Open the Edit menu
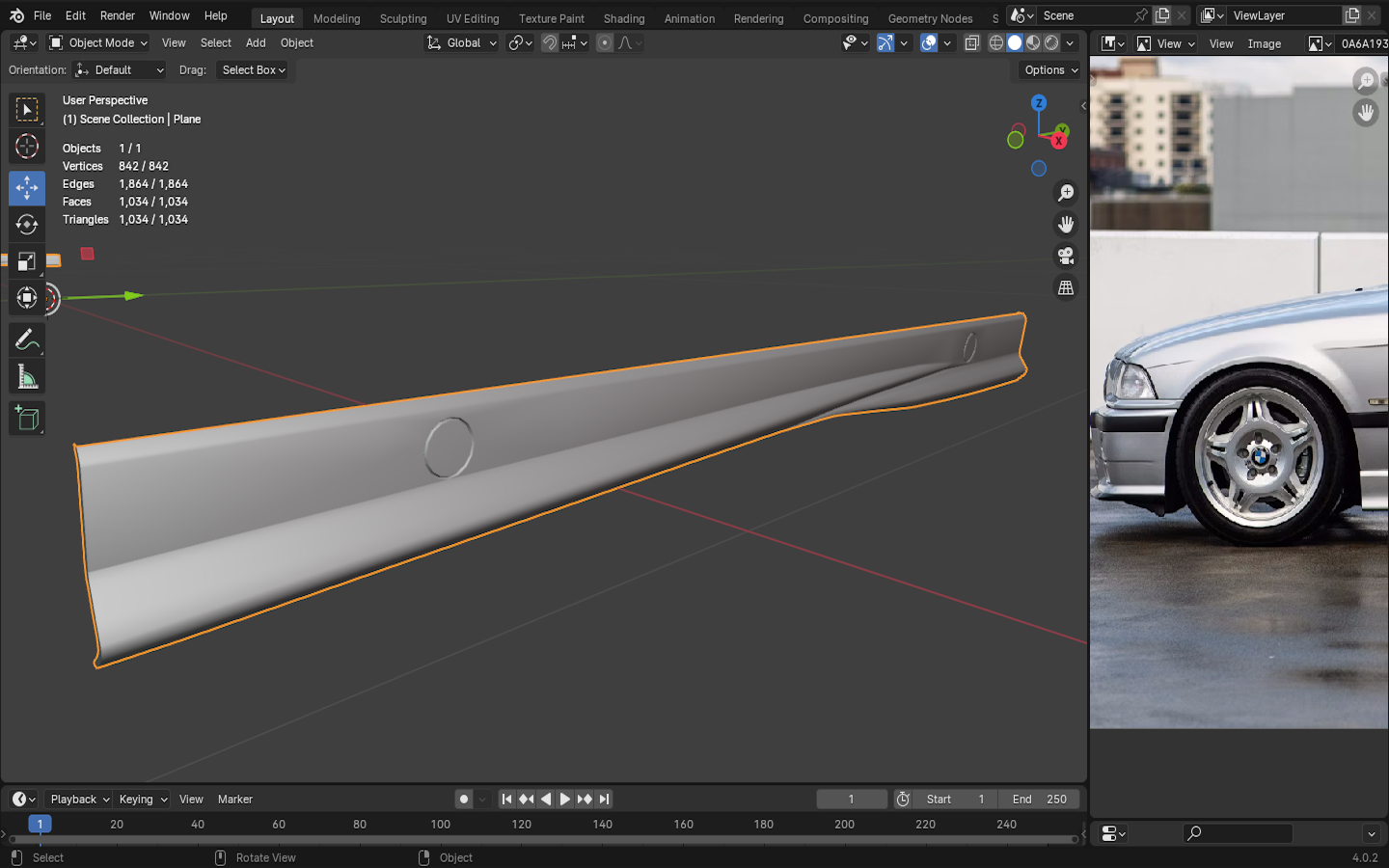 tap(75, 15)
